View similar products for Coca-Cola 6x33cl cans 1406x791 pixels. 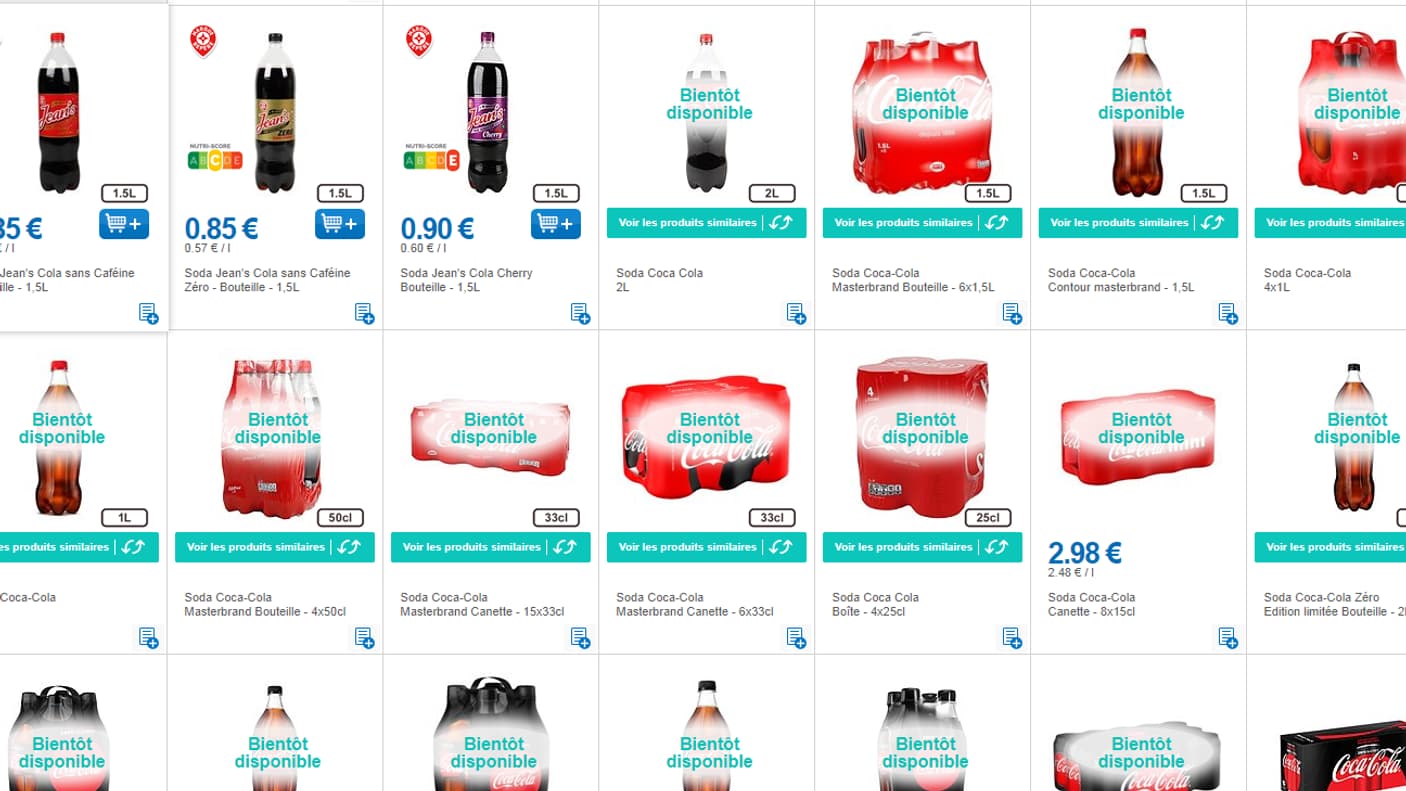pyautogui.click(x=706, y=547)
